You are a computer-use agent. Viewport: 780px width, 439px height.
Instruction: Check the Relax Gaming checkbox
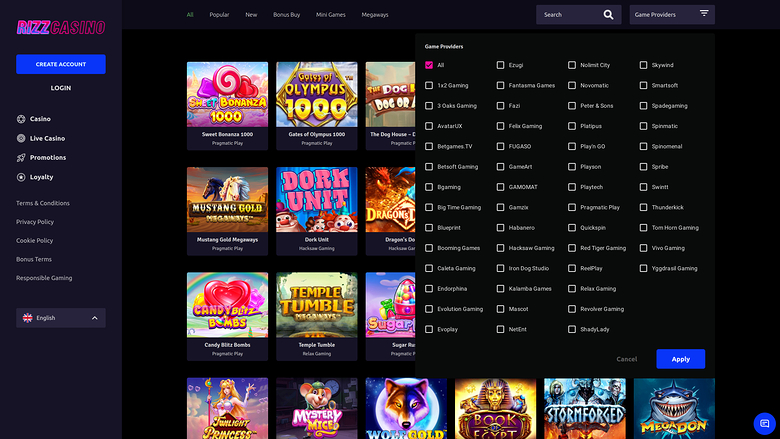(572, 288)
